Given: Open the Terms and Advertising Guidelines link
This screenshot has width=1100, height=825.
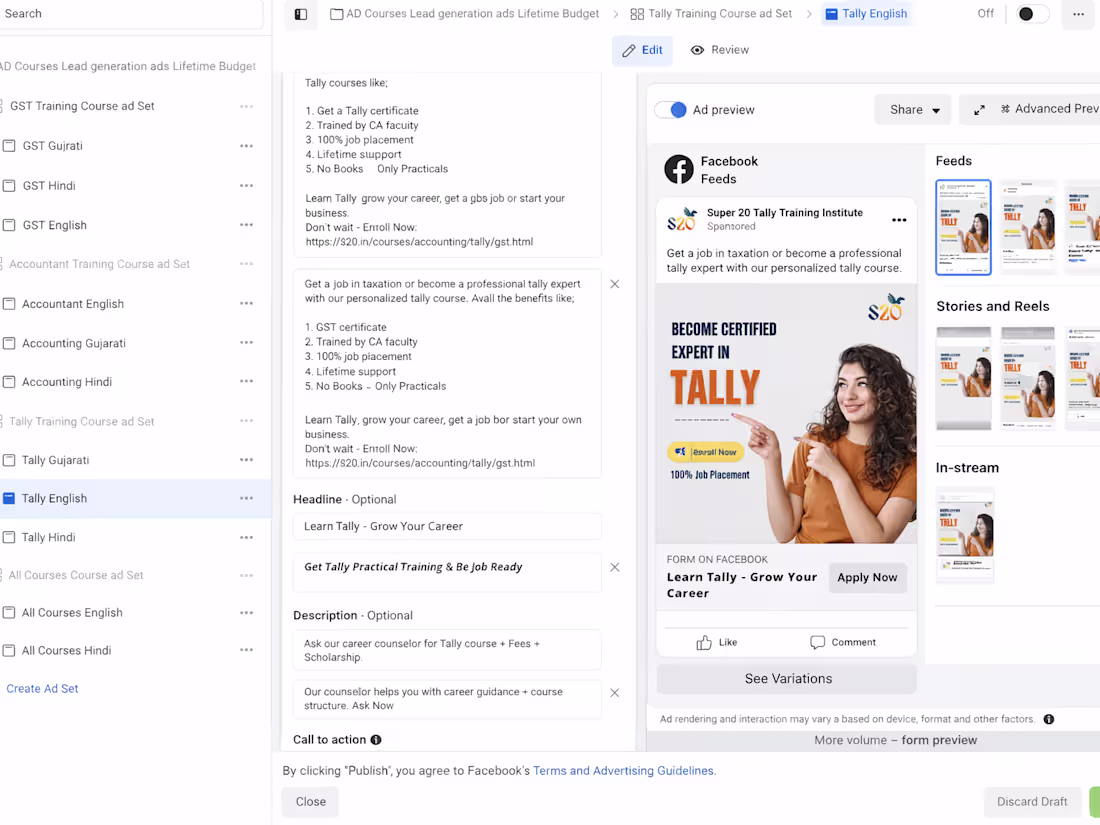Looking at the screenshot, I should click(622, 770).
